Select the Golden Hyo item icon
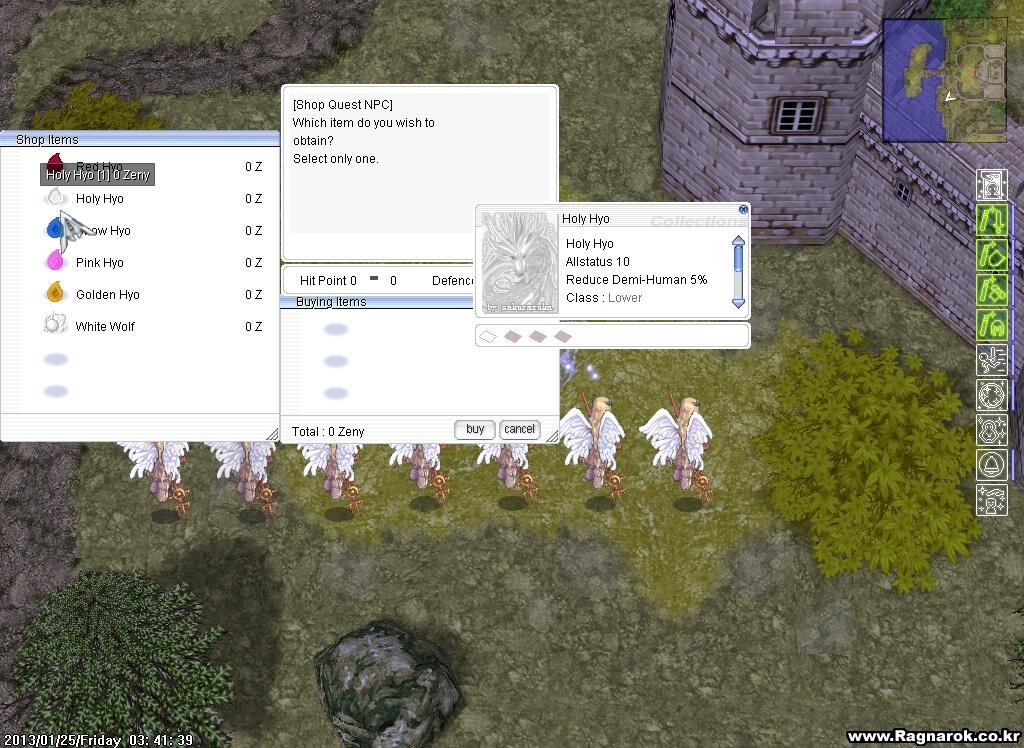 point(56,293)
